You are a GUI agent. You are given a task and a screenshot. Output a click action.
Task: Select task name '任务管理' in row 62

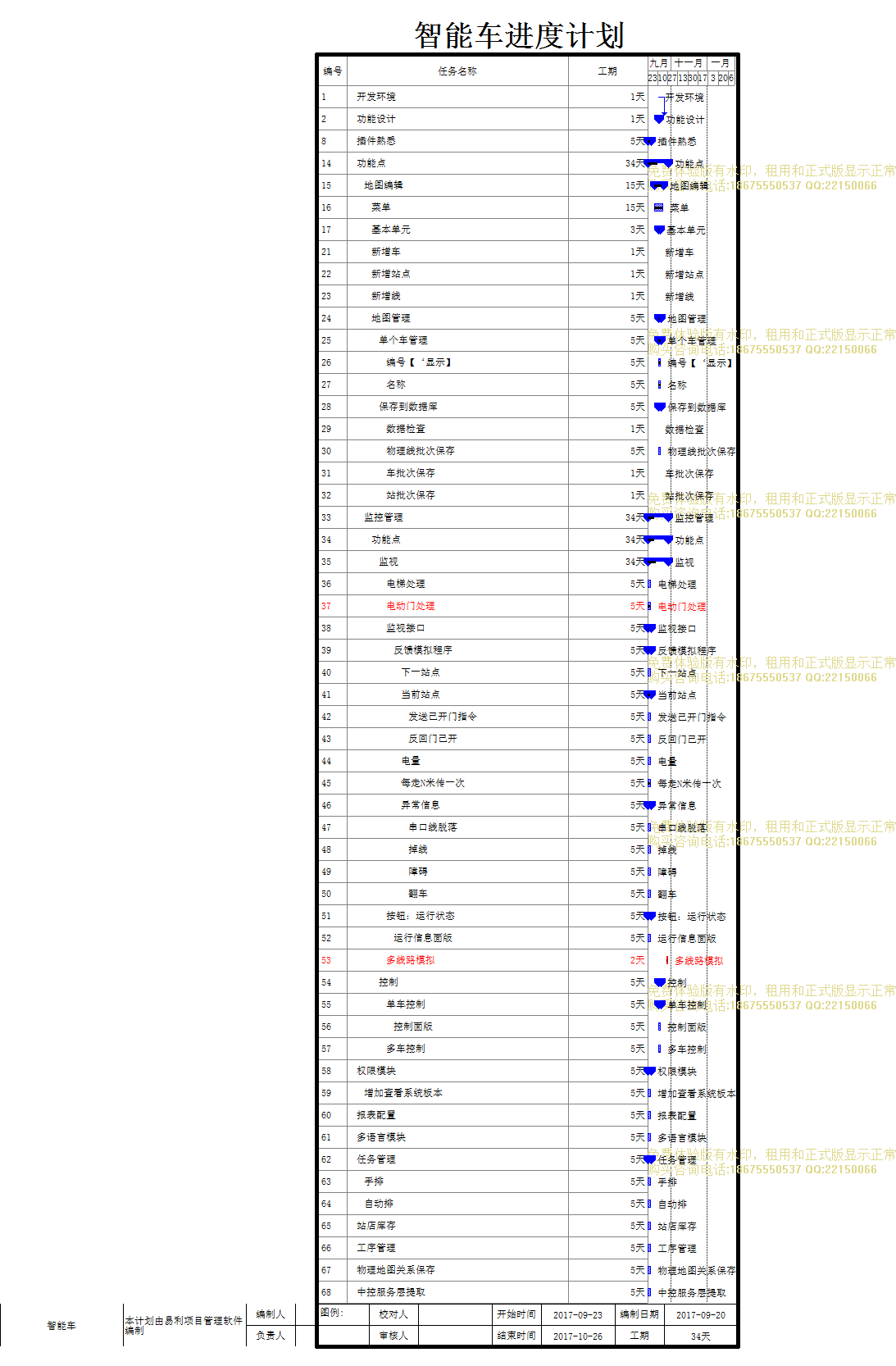point(376,1159)
